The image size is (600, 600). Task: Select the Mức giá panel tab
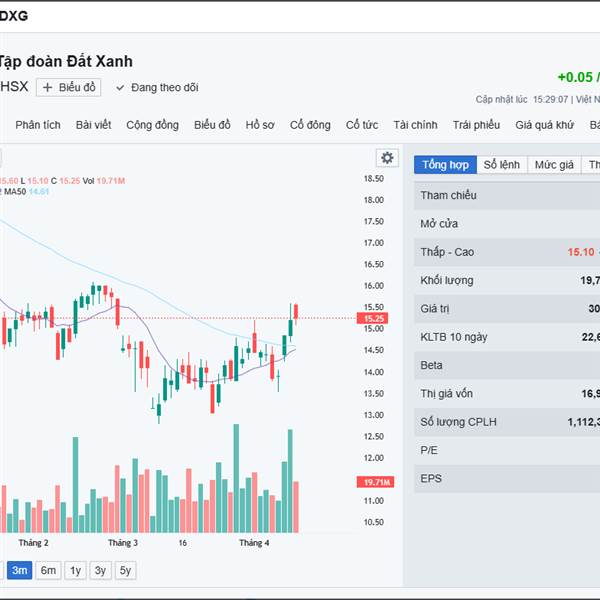553,164
